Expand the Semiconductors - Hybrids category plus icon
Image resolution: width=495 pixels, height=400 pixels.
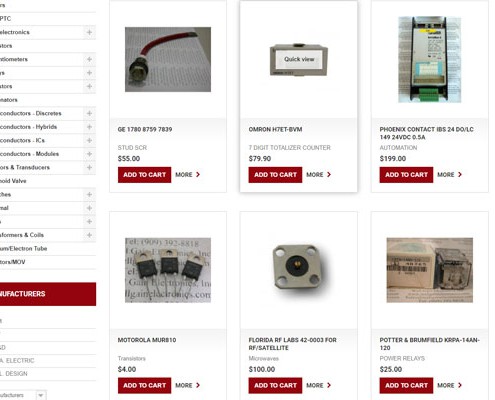tap(89, 127)
